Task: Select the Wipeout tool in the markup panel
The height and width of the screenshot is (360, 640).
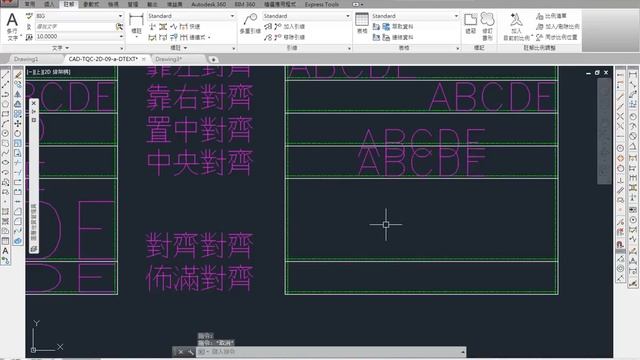Action: [471, 19]
